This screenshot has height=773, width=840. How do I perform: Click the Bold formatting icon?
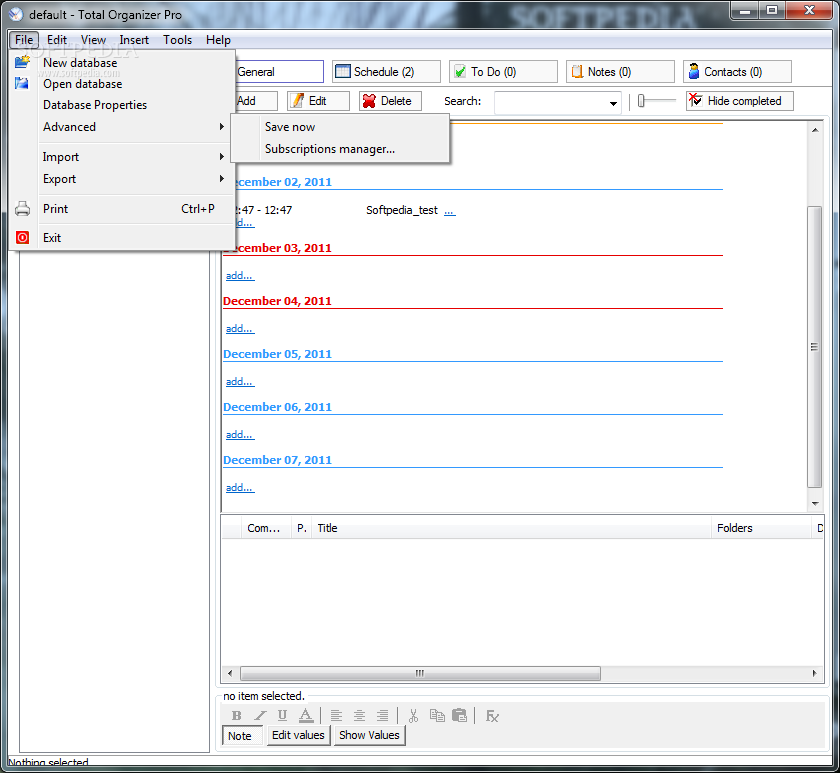[x=236, y=716]
